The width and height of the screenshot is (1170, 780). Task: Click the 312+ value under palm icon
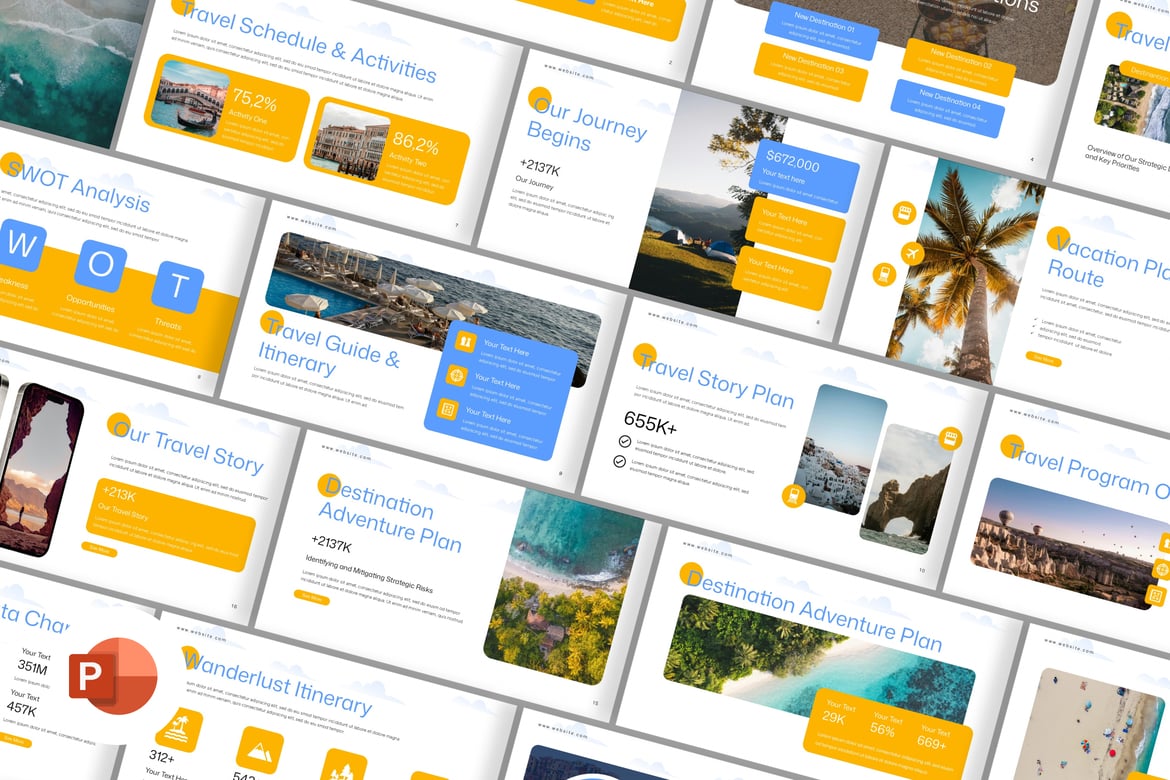point(162,757)
